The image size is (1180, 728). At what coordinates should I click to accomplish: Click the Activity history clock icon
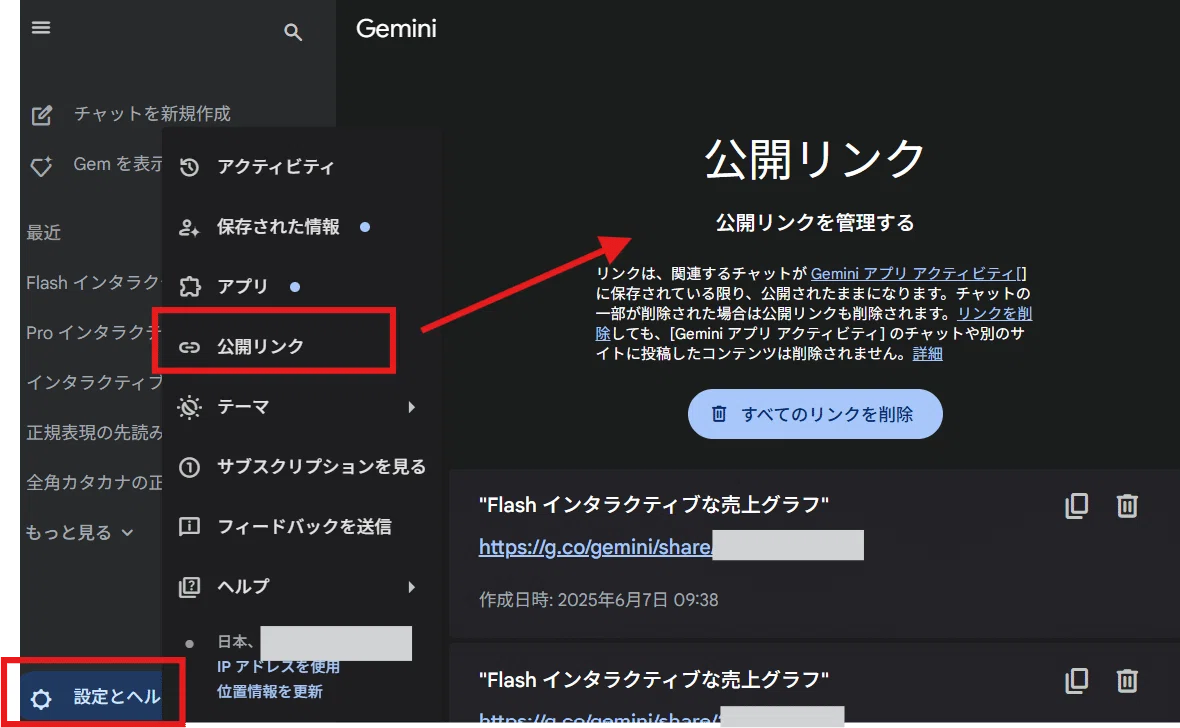click(x=190, y=166)
